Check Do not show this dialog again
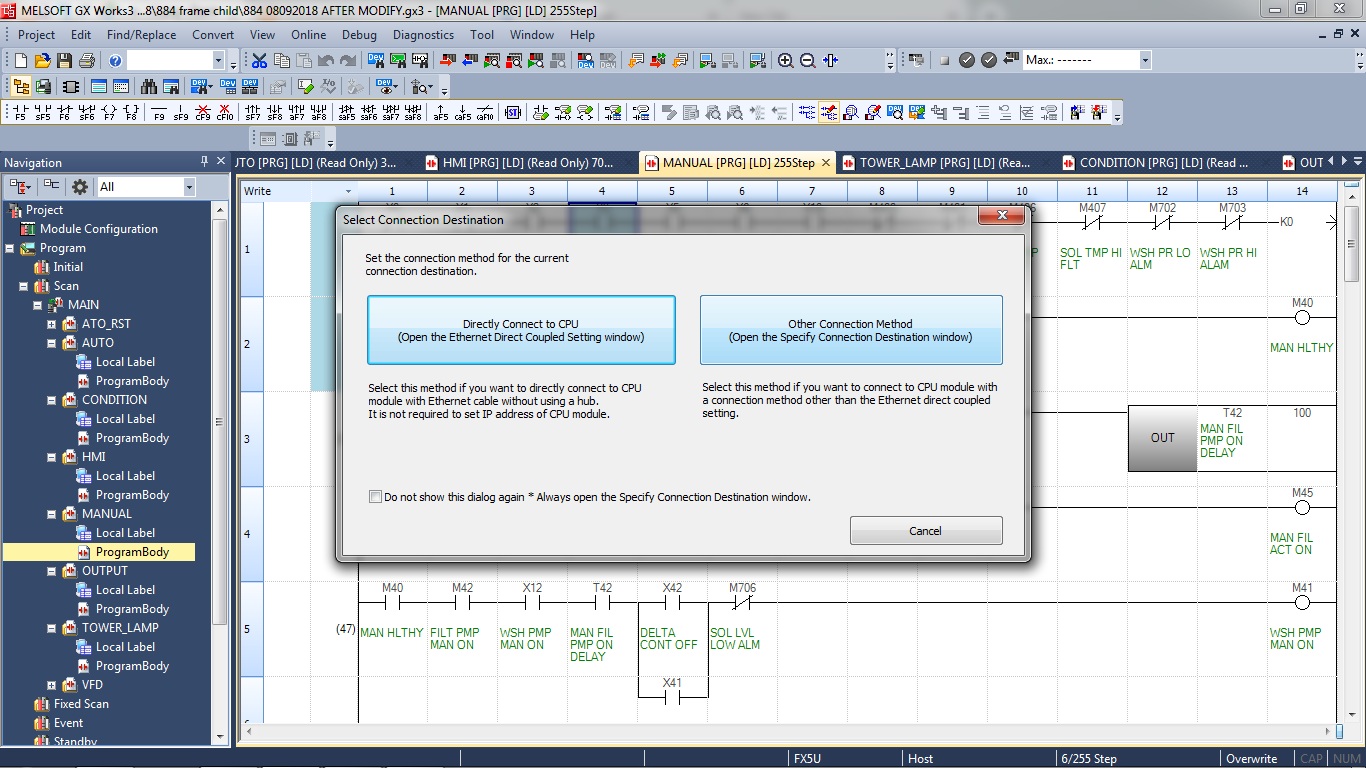1366x768 pixels. (375, 497)
